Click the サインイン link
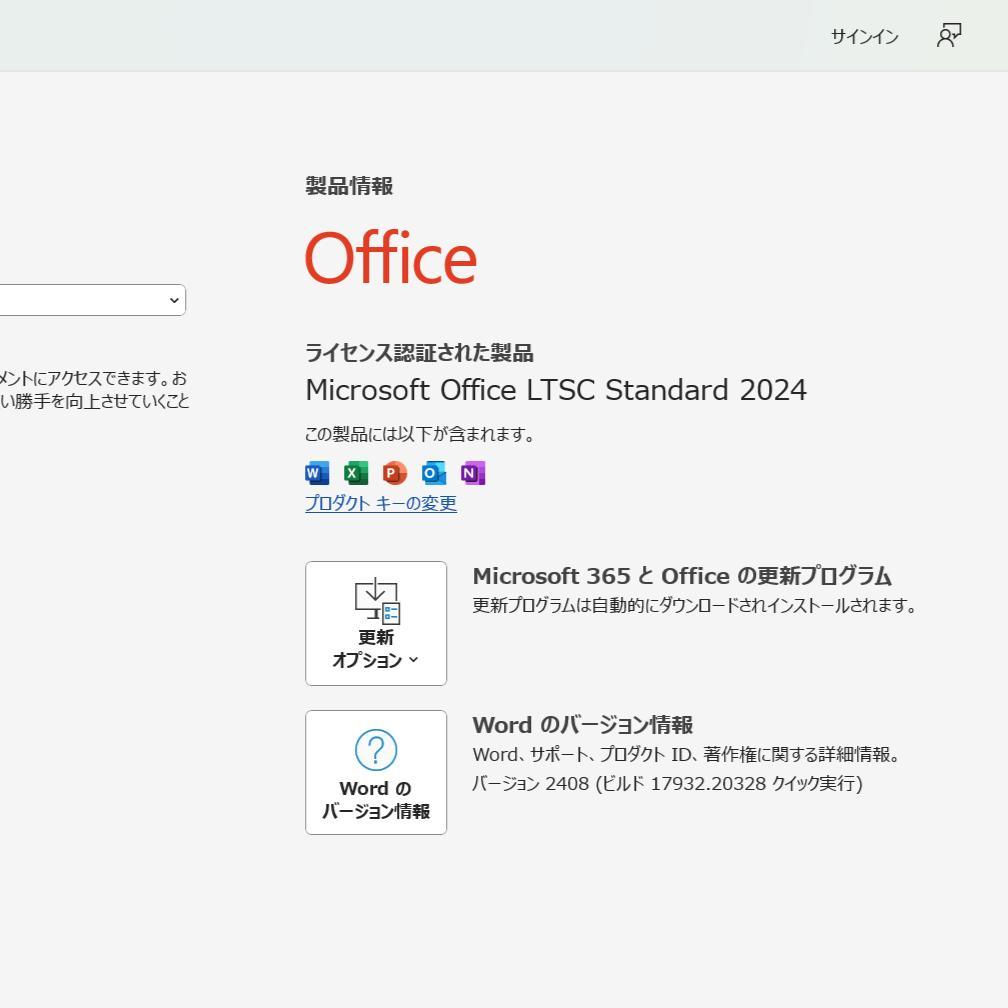Viewport: 1008px width, 1008px height. [863, 36]
